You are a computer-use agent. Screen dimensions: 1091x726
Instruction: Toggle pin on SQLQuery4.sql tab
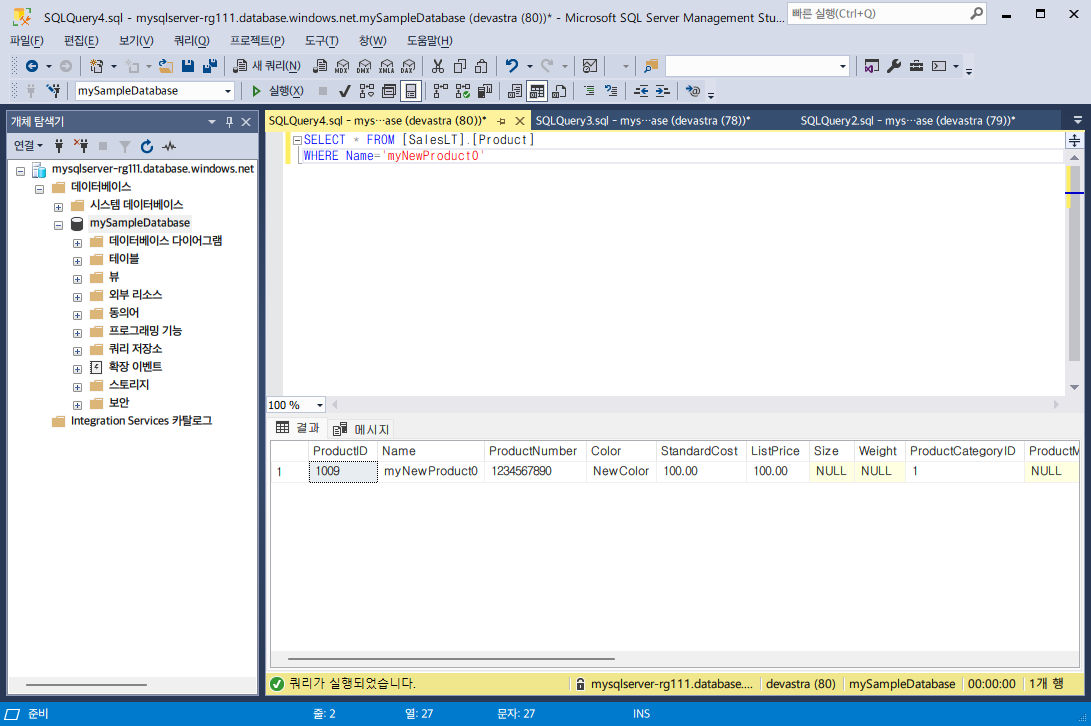(x=501, y=121)
